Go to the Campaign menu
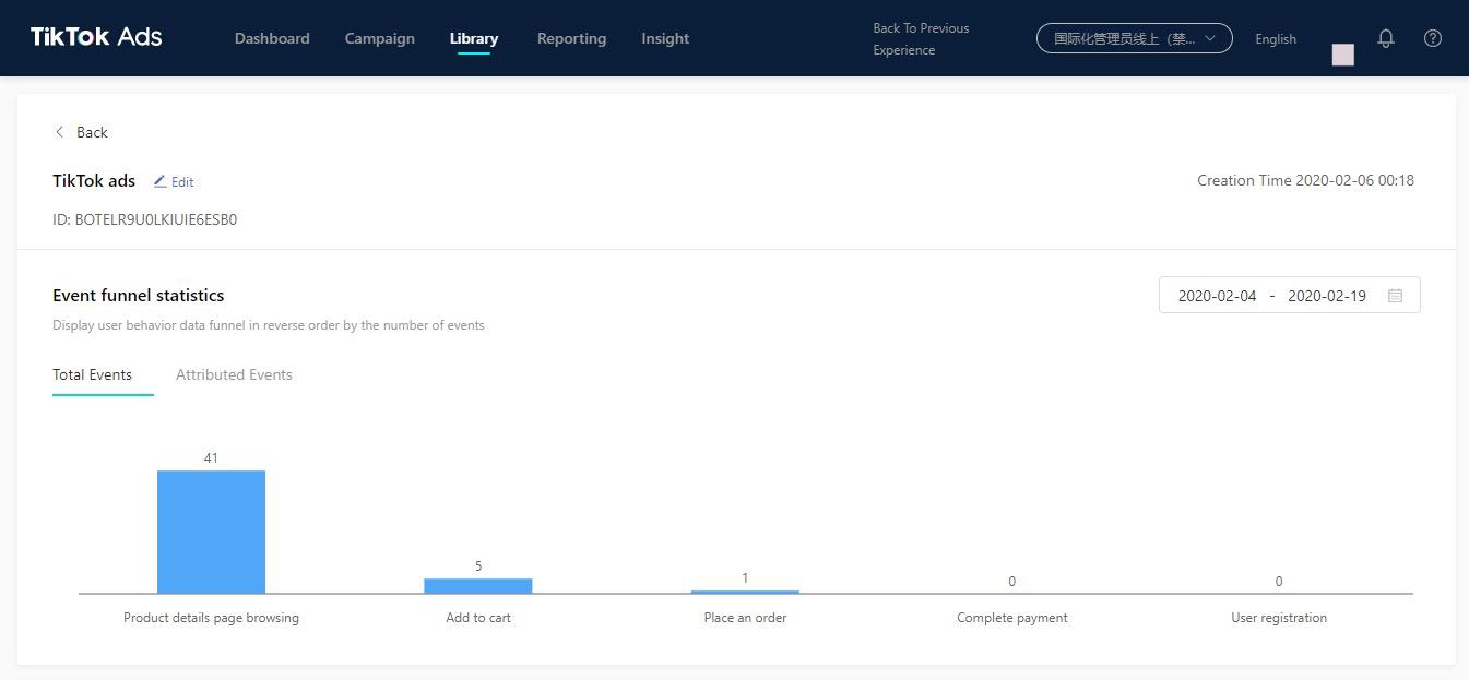 pos(379,39)
